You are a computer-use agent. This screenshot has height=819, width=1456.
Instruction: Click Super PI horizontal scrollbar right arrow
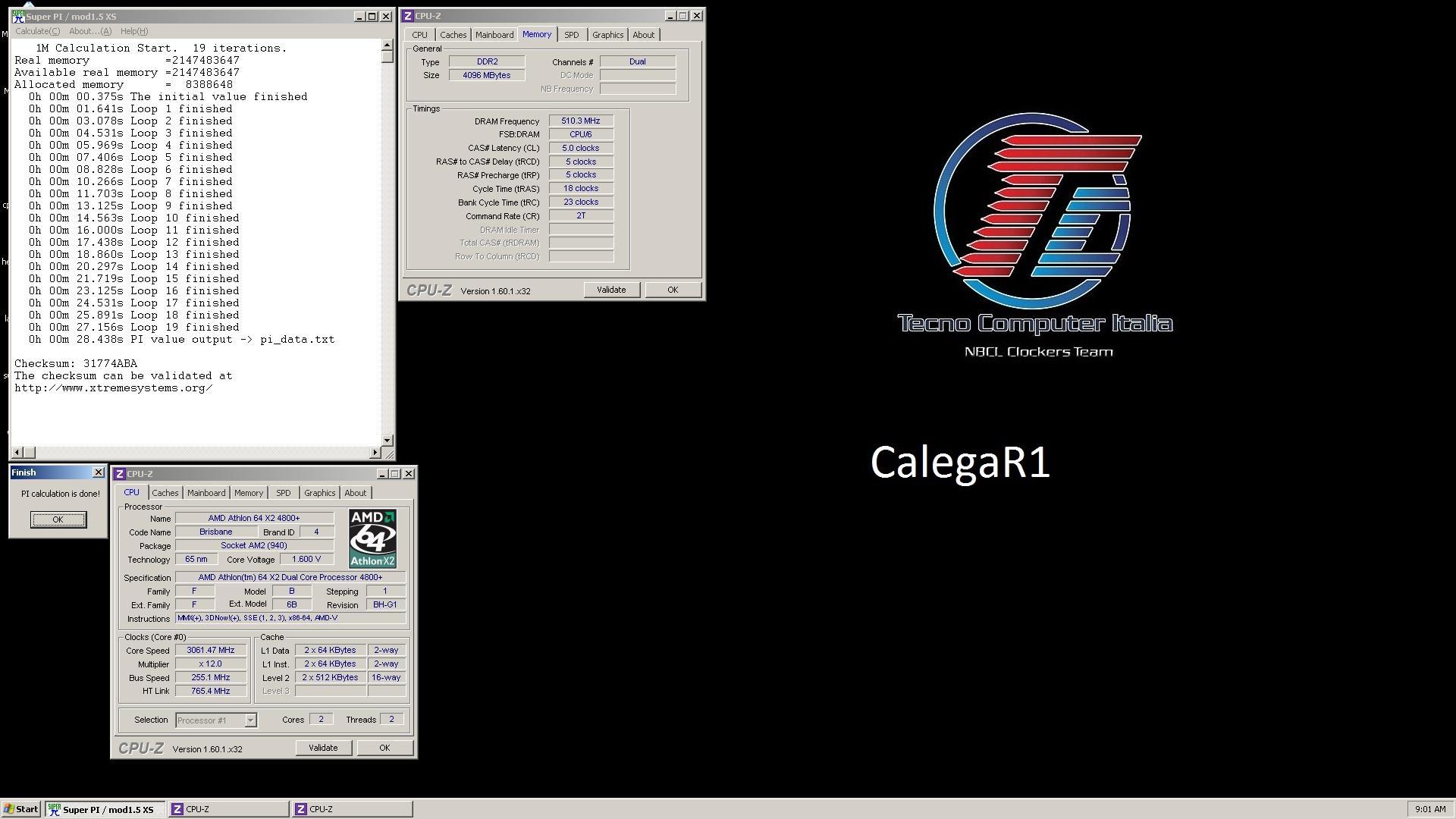tap(375, 453)
